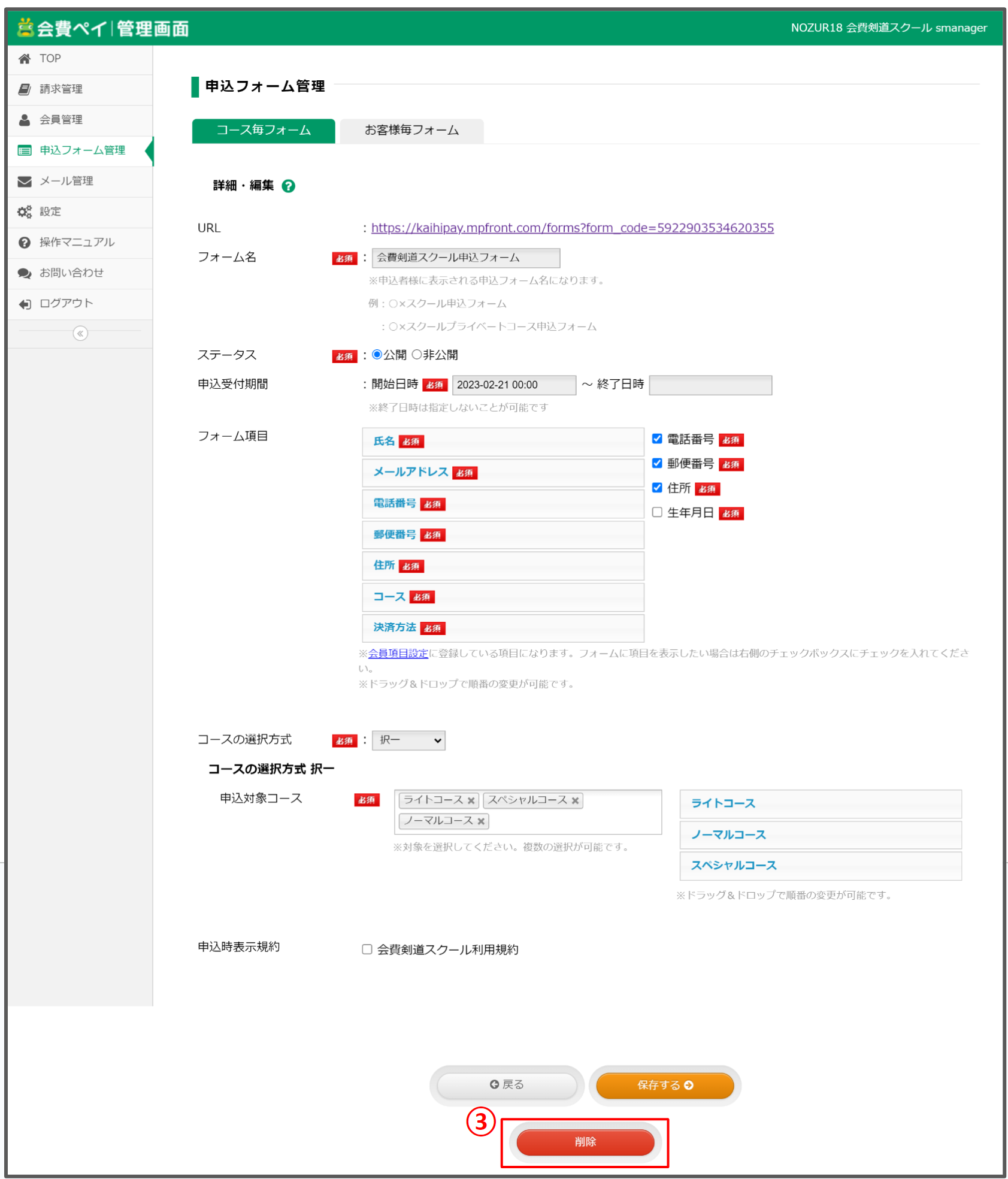This screenshot has width=1008, height=1179.
Task: Check the 会費剣道スクール利用規約 checkbox
Action: [367, 949]
